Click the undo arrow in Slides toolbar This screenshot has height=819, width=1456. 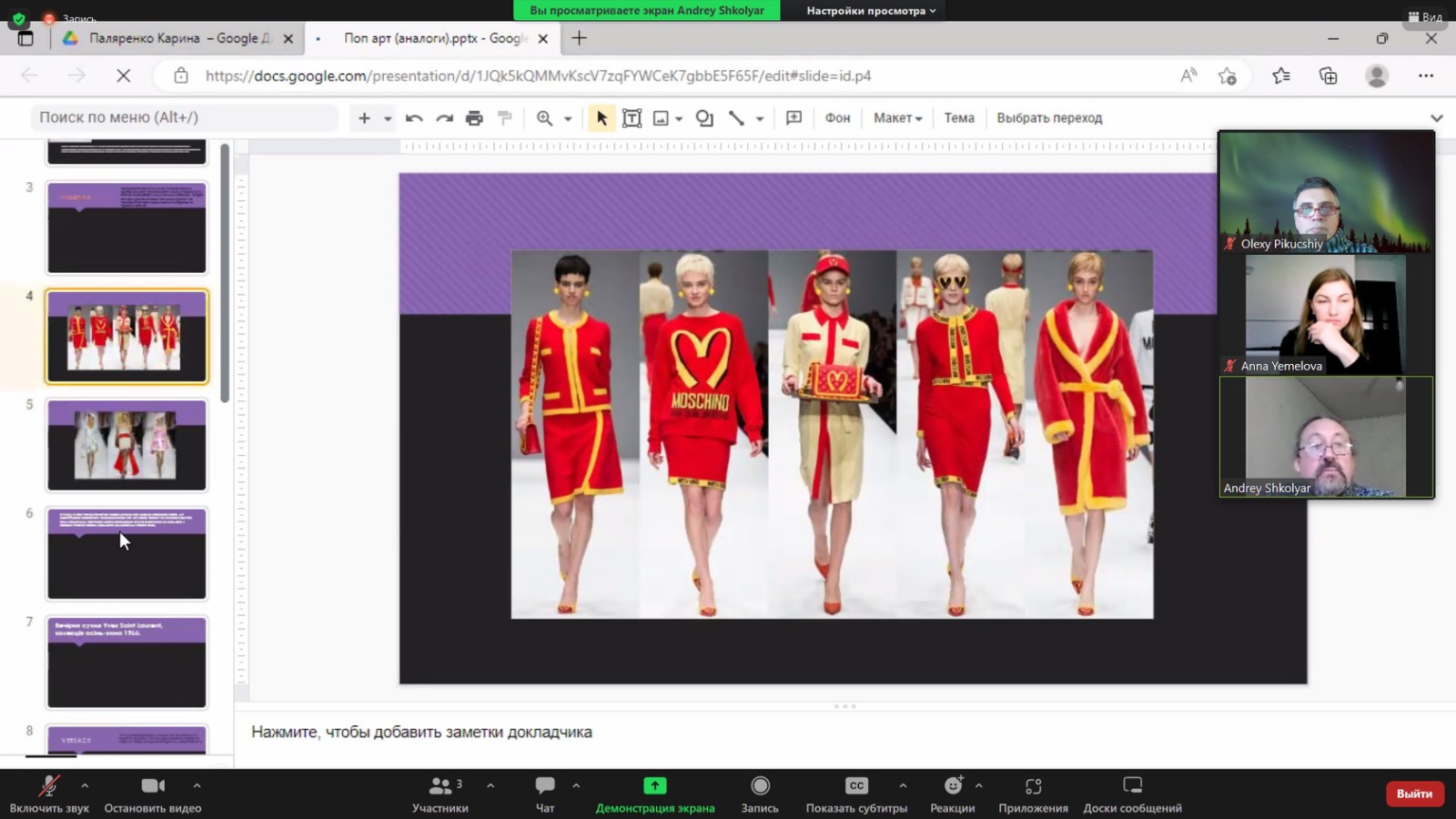[x=414, y=117]
